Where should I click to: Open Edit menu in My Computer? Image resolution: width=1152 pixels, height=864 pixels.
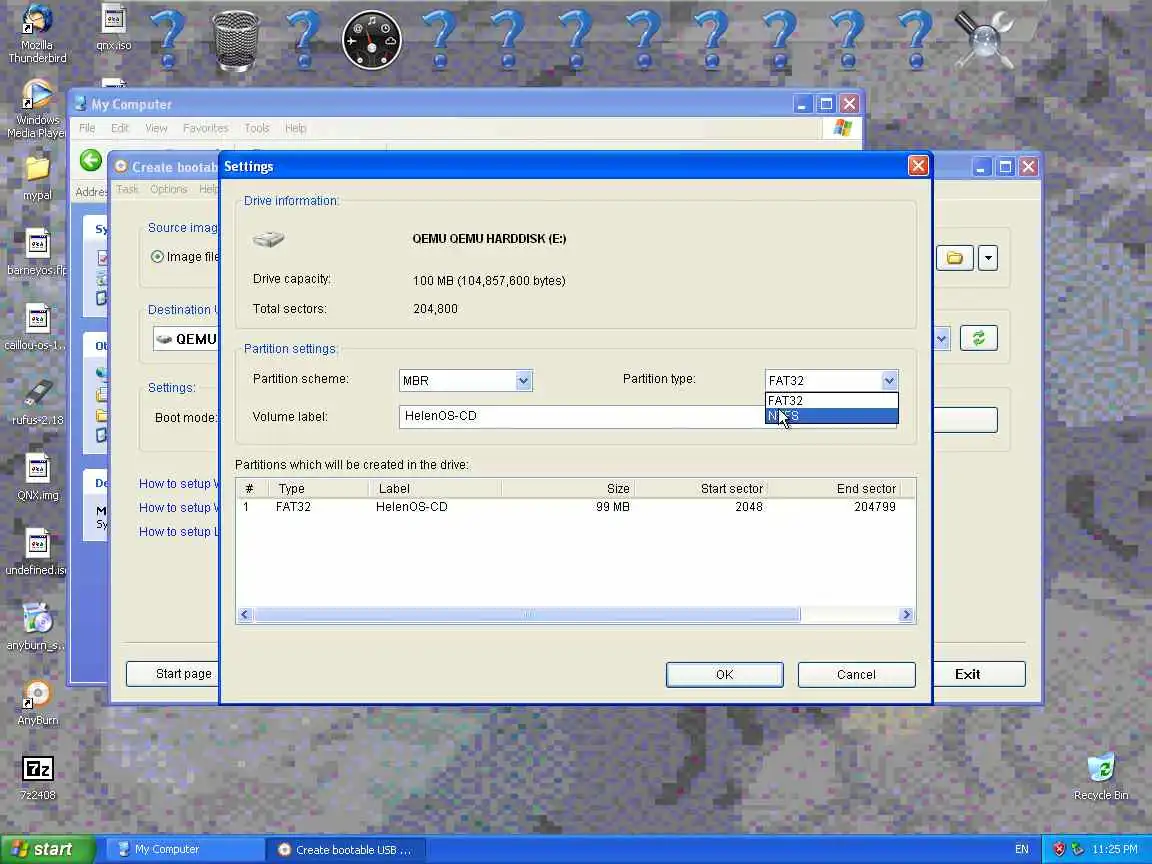(119, 128)
